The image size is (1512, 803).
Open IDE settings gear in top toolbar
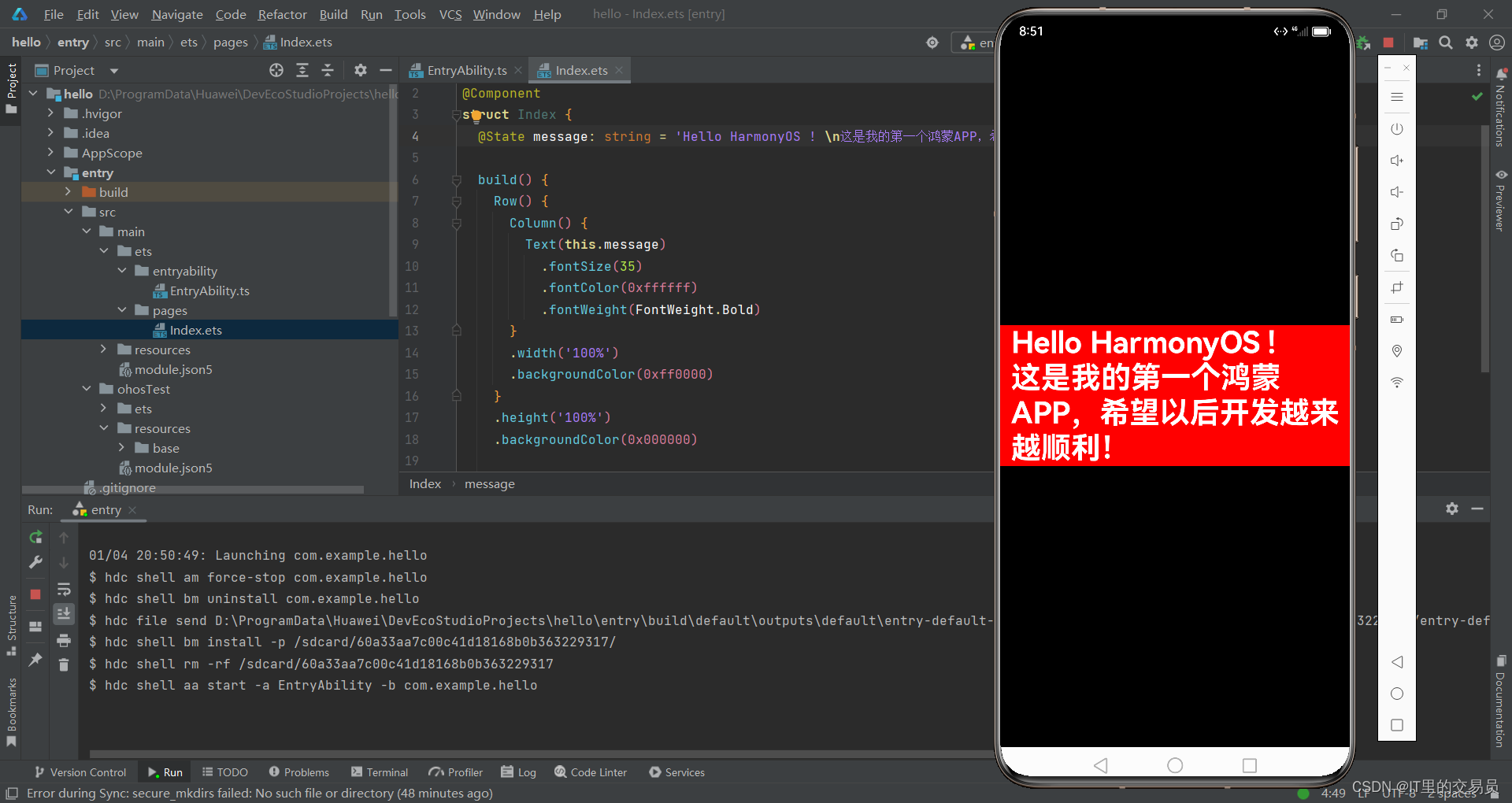(x=1472, y=43)
